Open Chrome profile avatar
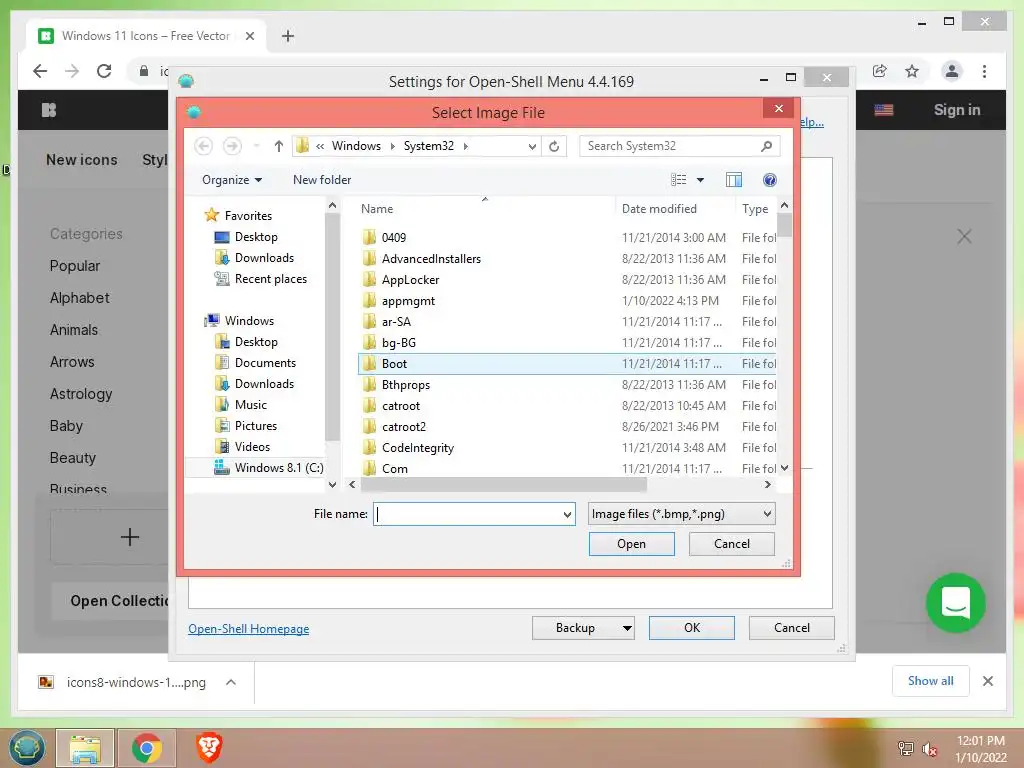This screenshot has height=768, width=1024. (952, 71)
